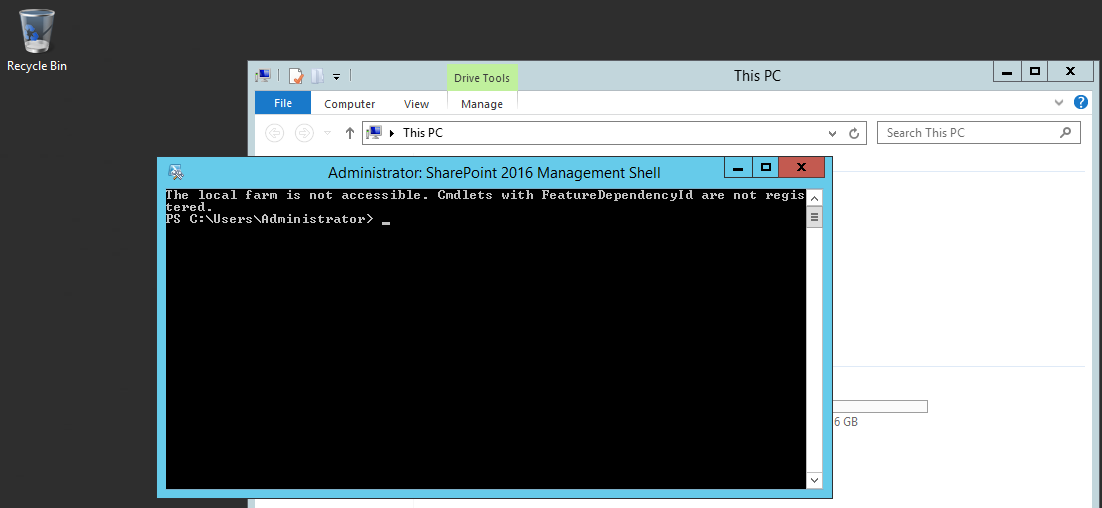This screenshot has height=508, width=1102.
Task: Open Customize Quick Access Toolbar dropdown
Action: click(337, 76)
